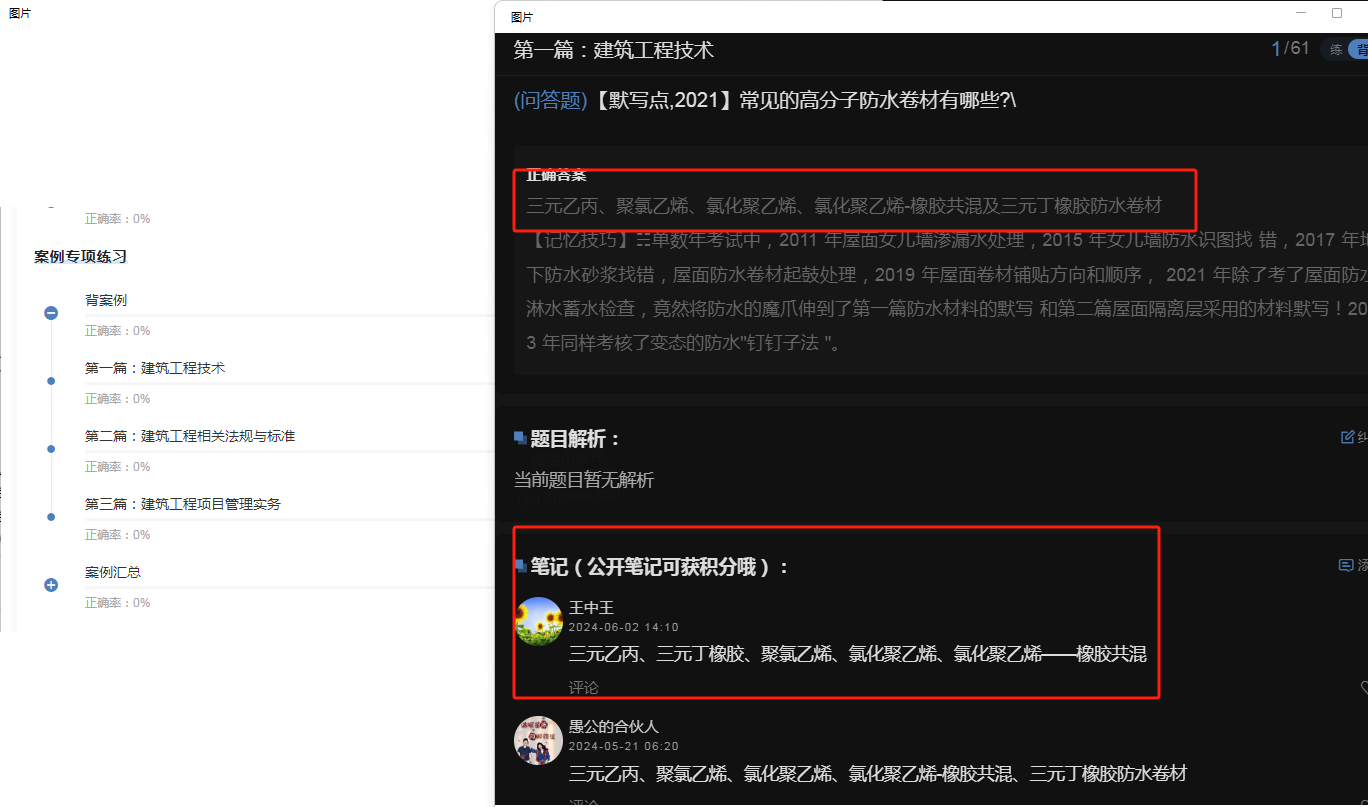Click the small square icon before 笔记 heading

tap(520, 565)
